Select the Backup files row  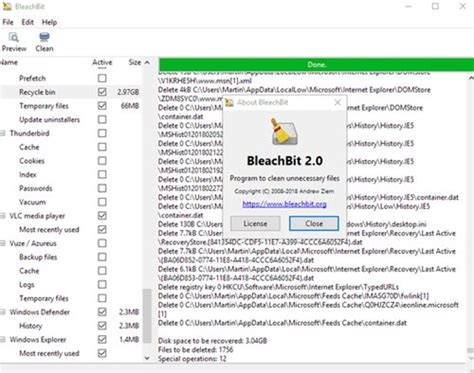tap(71, 257)
